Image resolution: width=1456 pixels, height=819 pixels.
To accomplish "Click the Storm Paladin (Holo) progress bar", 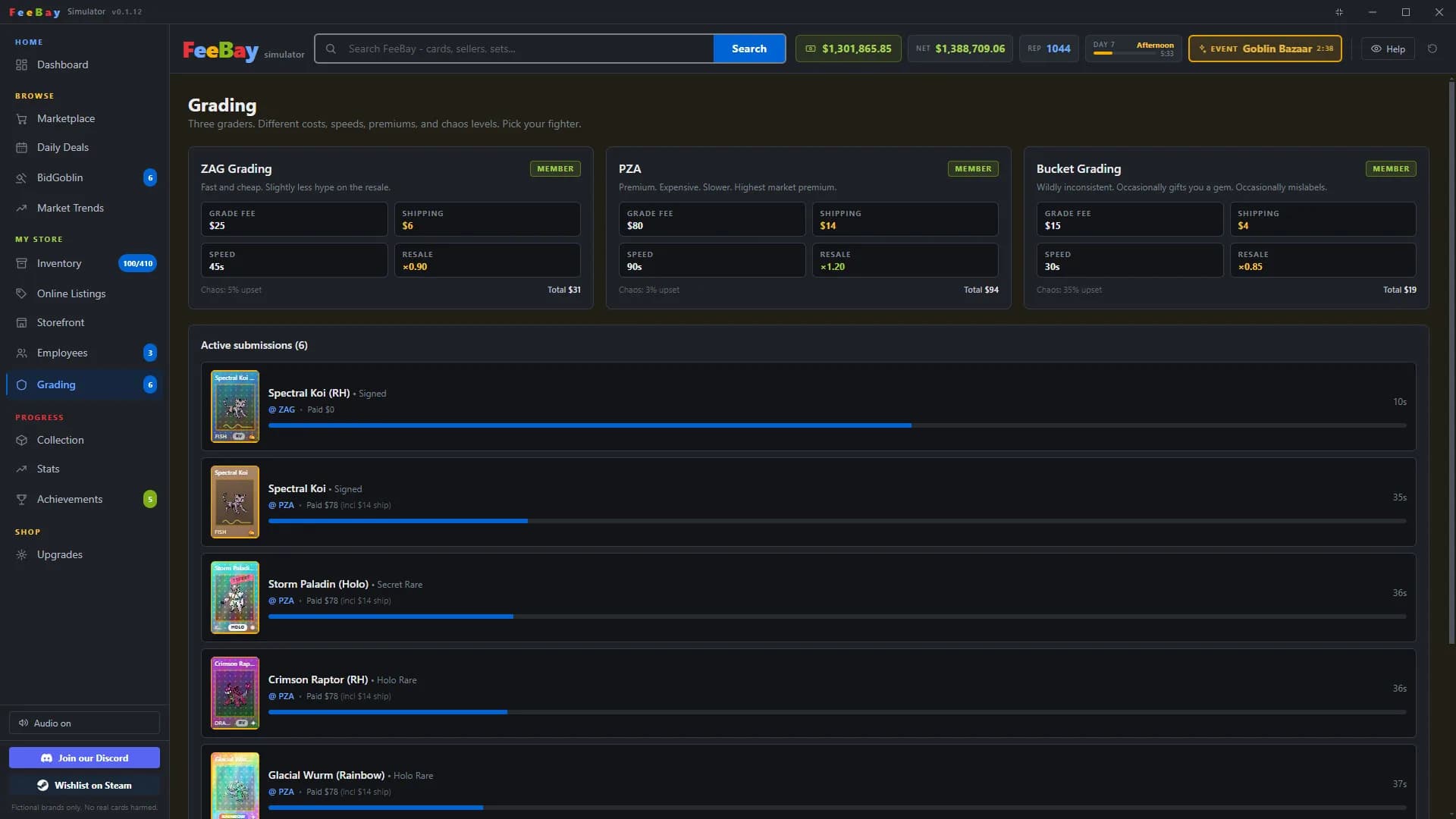I will 837,617.
